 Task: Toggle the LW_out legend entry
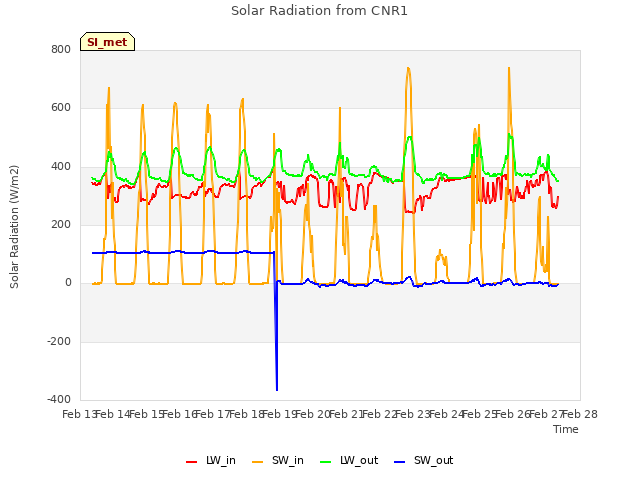coord(349,460)
